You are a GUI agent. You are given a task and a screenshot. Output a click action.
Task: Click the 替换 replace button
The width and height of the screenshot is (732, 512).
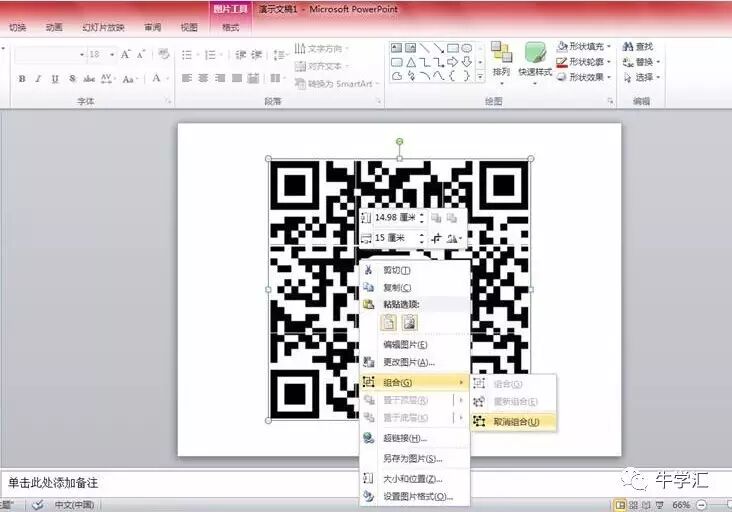coord(641,62)
